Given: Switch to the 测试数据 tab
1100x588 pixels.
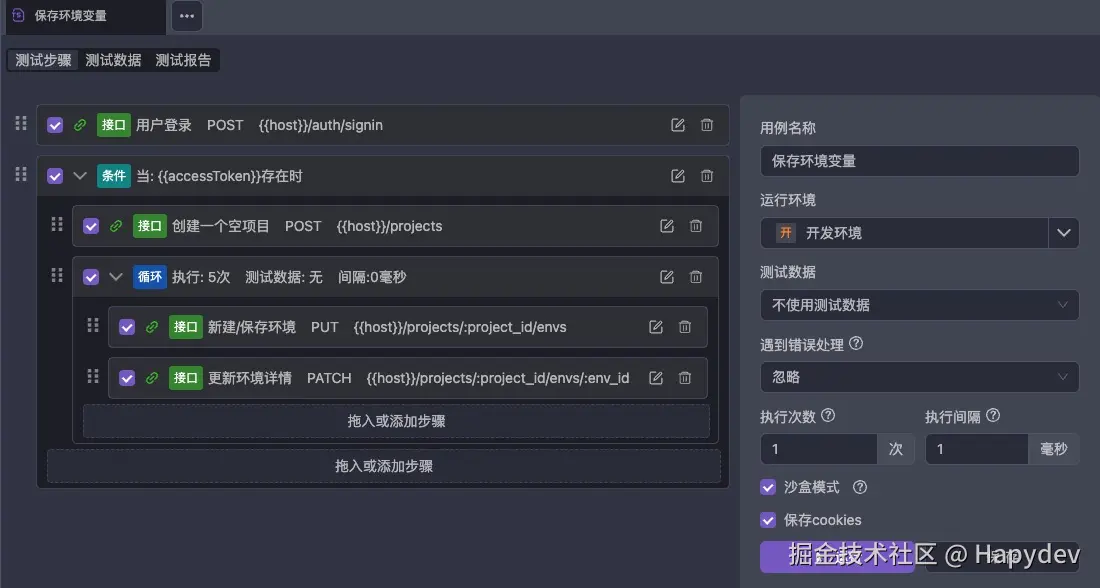Looking at the screenshot, I should [x=113, y=60].
